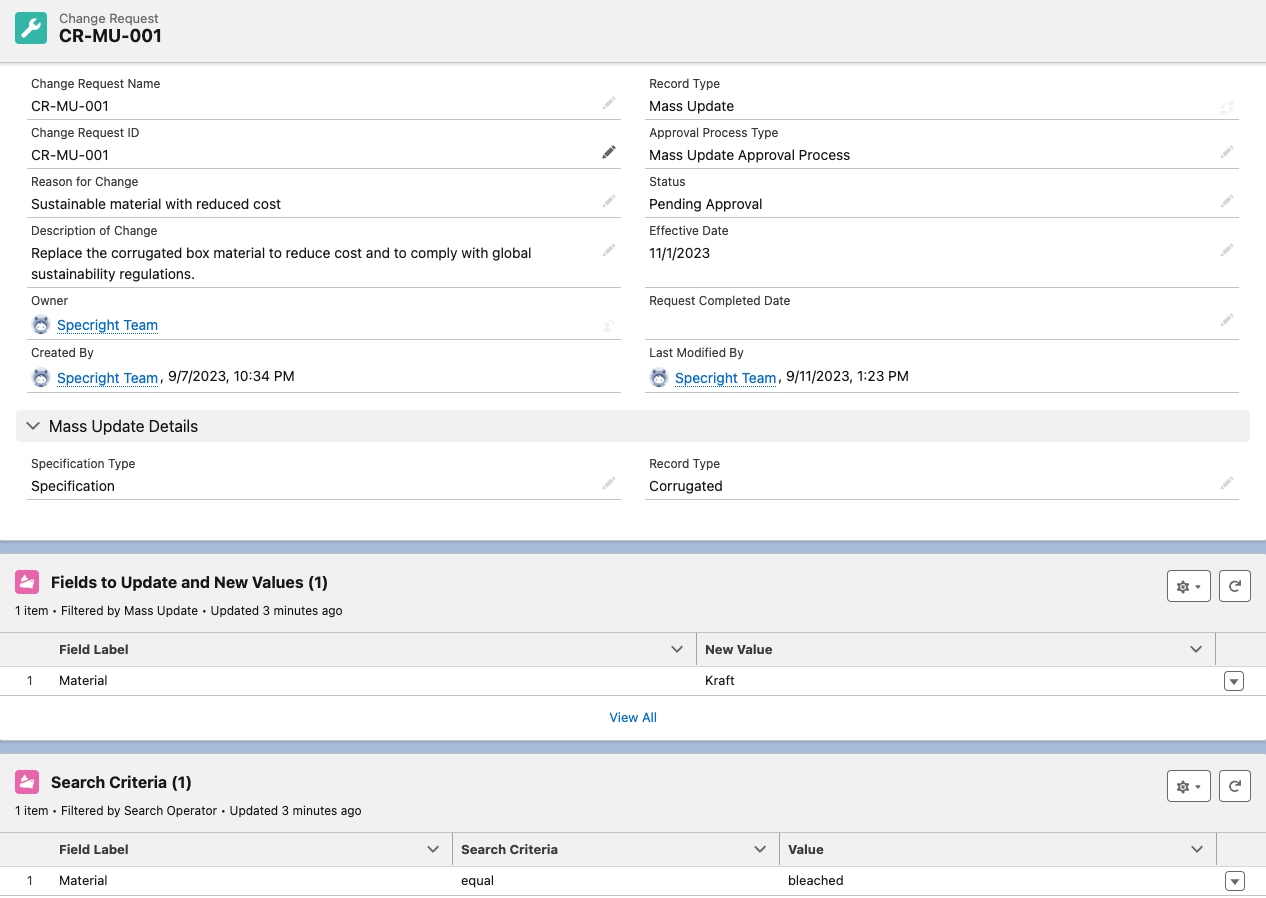The height and width of the screenshot is (898, 1266).
Task: Open Owner Specright Team link
Action: (x=107, y=325)
